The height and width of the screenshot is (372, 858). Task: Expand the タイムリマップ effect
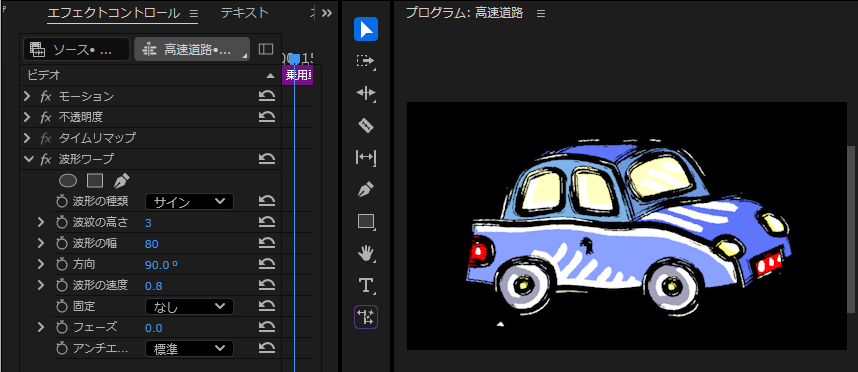click(x=27, y=138)
